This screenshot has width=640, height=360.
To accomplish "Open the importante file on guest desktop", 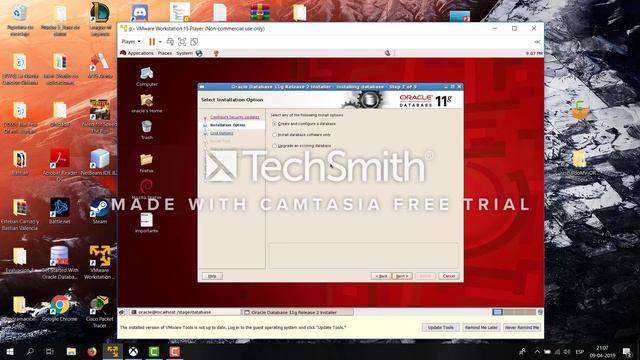I will pyautogui.click(x=147, y=222).
